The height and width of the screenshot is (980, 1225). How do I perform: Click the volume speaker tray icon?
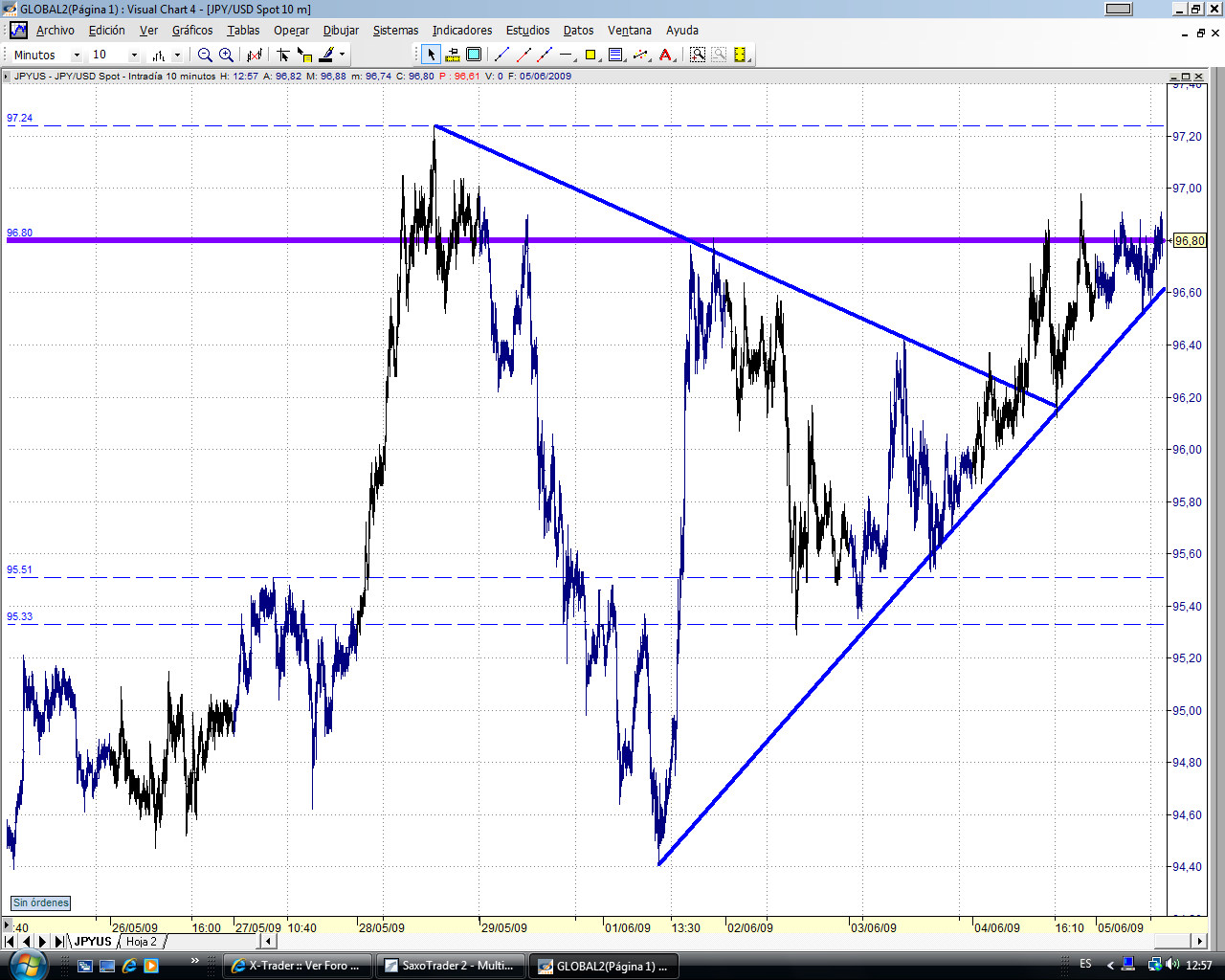1172,965
